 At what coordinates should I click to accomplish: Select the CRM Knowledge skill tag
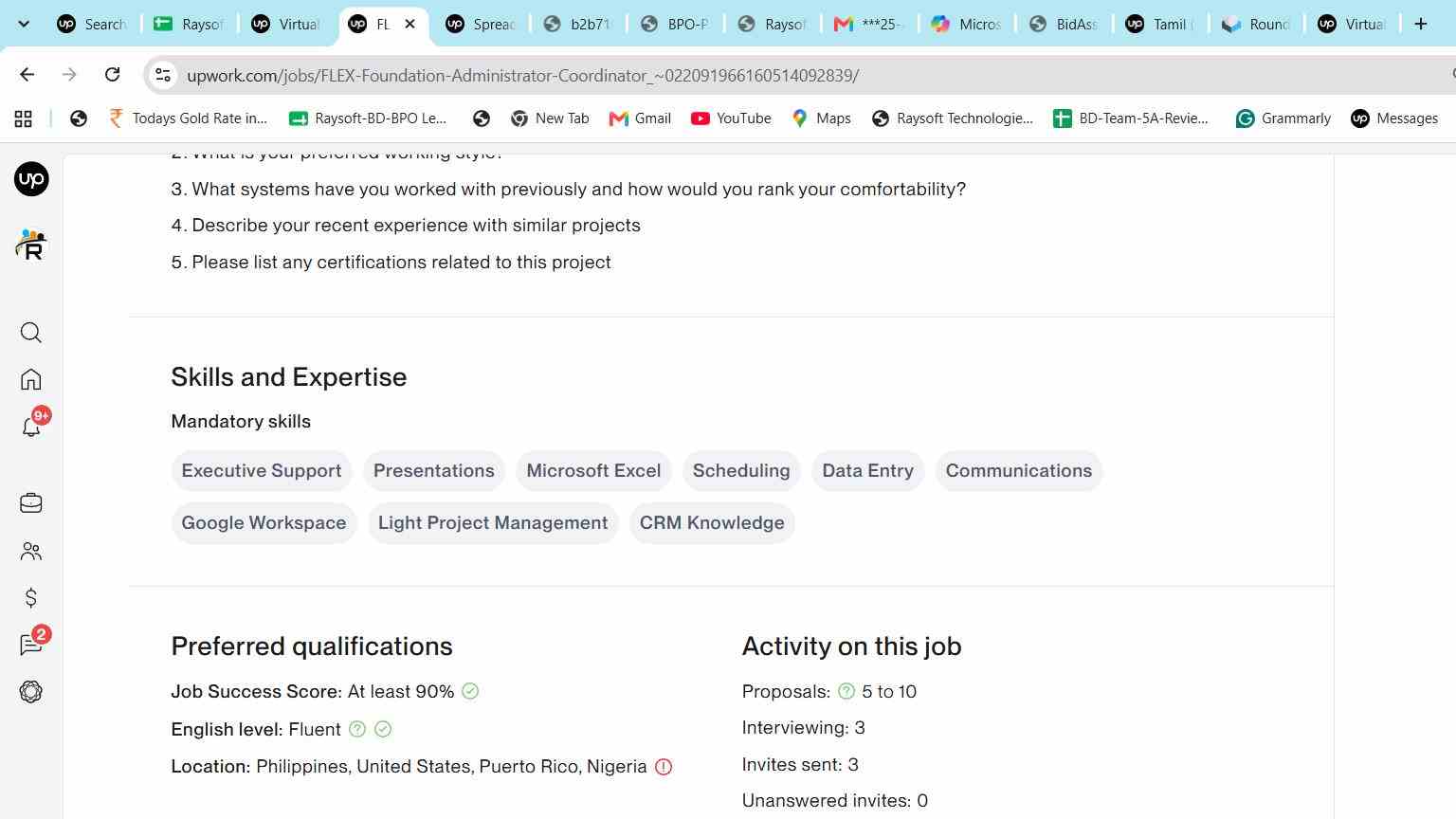(x=712, y=523)
